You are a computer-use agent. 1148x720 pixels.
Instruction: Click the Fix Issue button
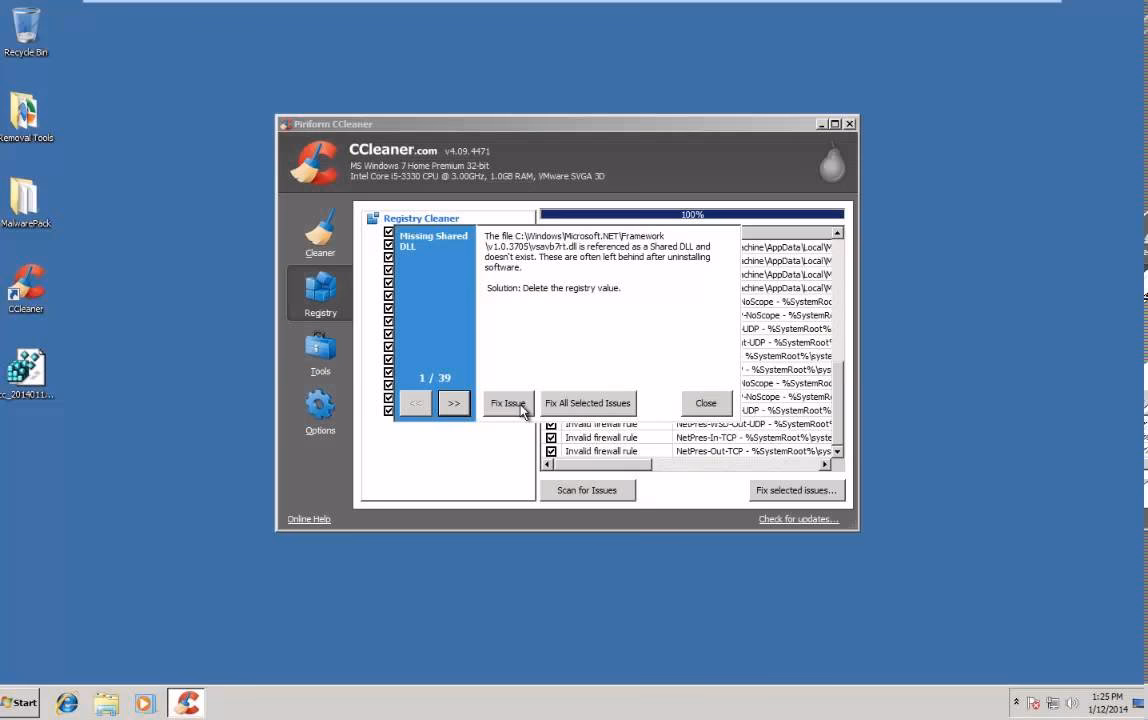click(x=508, y=403)
